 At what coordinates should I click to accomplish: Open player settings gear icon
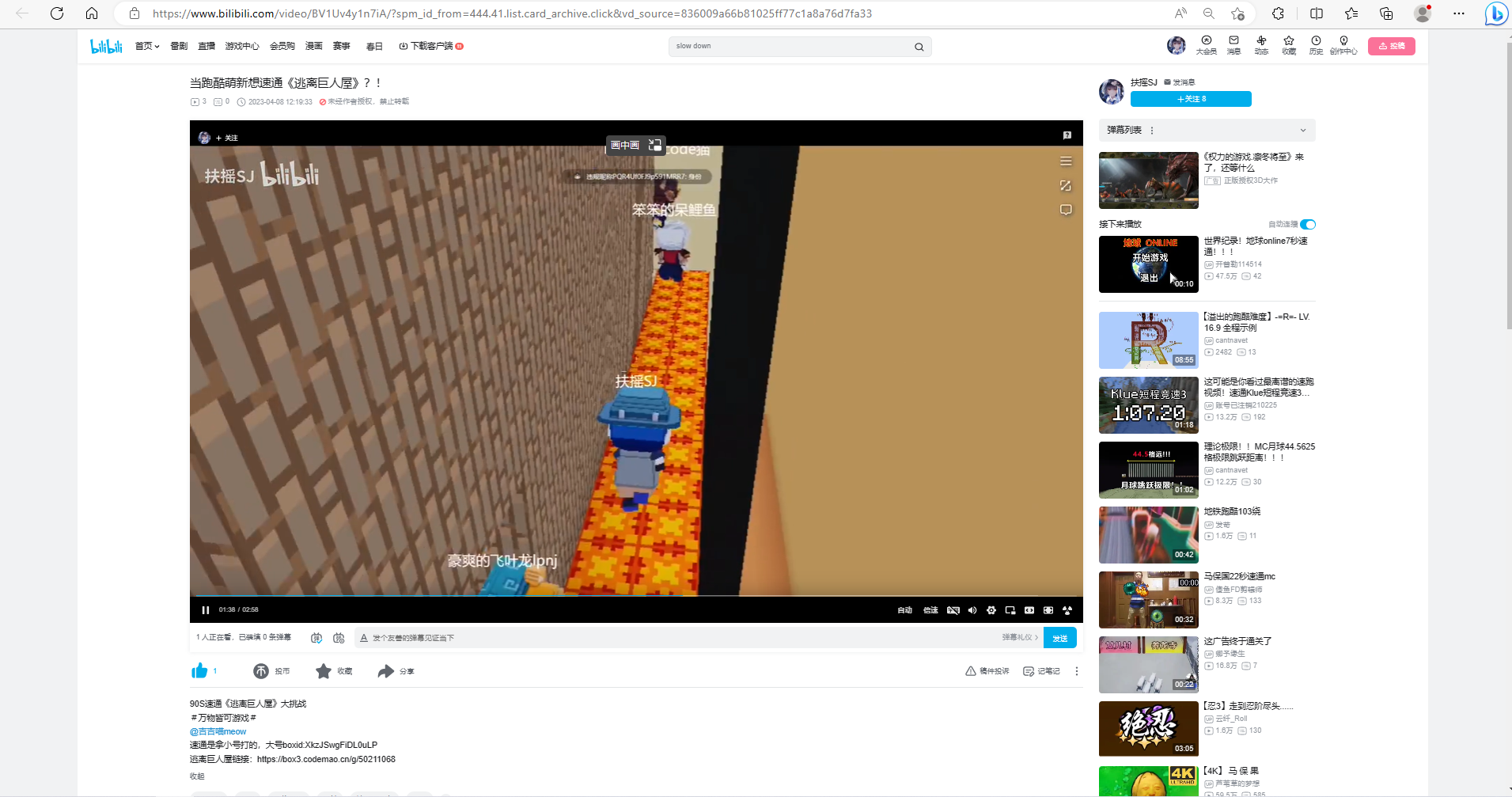point(991,610)
